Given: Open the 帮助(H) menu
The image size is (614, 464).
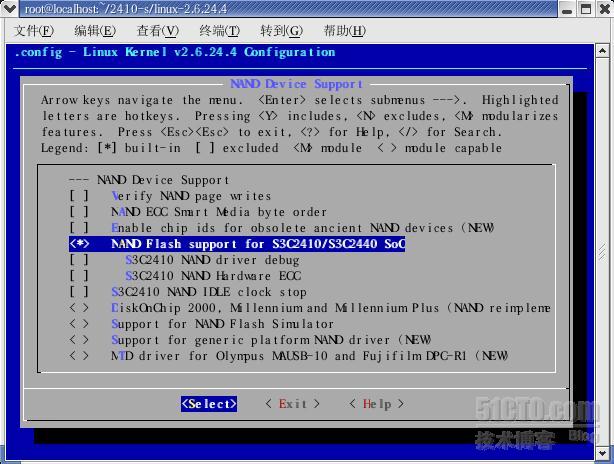Looking at the screenshot, I should coord(344,31).
